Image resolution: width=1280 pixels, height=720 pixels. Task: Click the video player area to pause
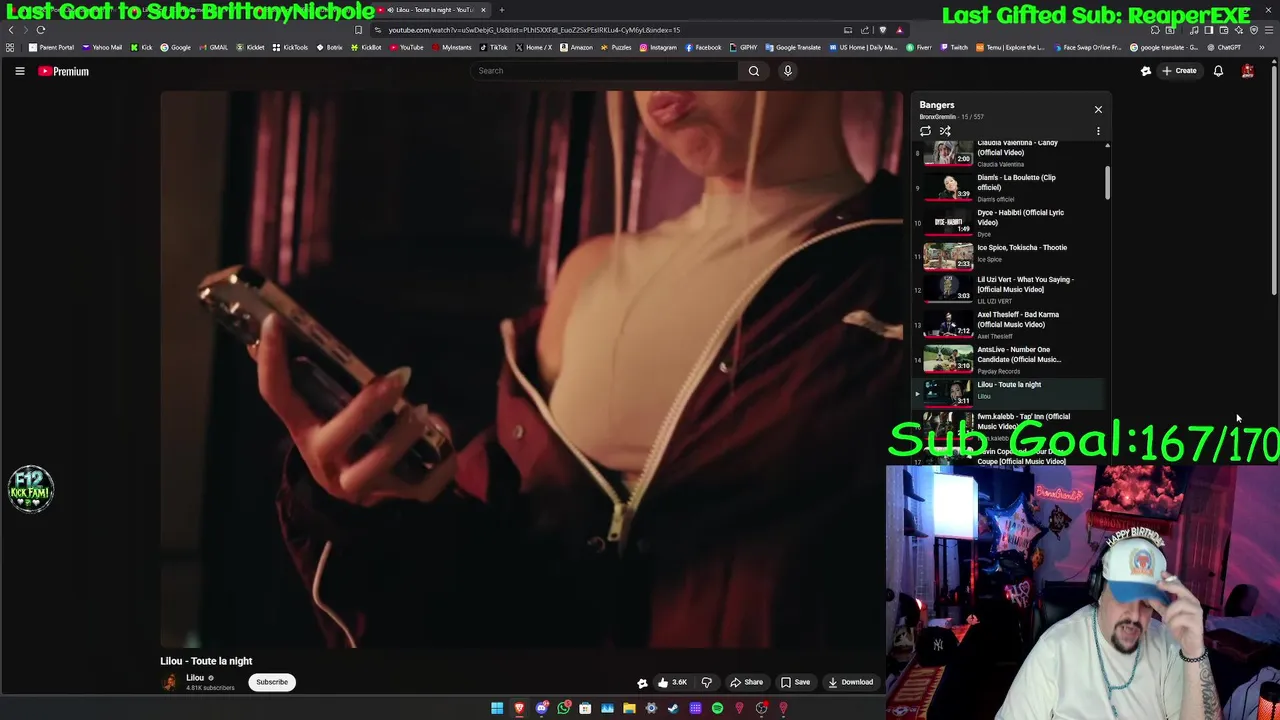coord(532,370)
